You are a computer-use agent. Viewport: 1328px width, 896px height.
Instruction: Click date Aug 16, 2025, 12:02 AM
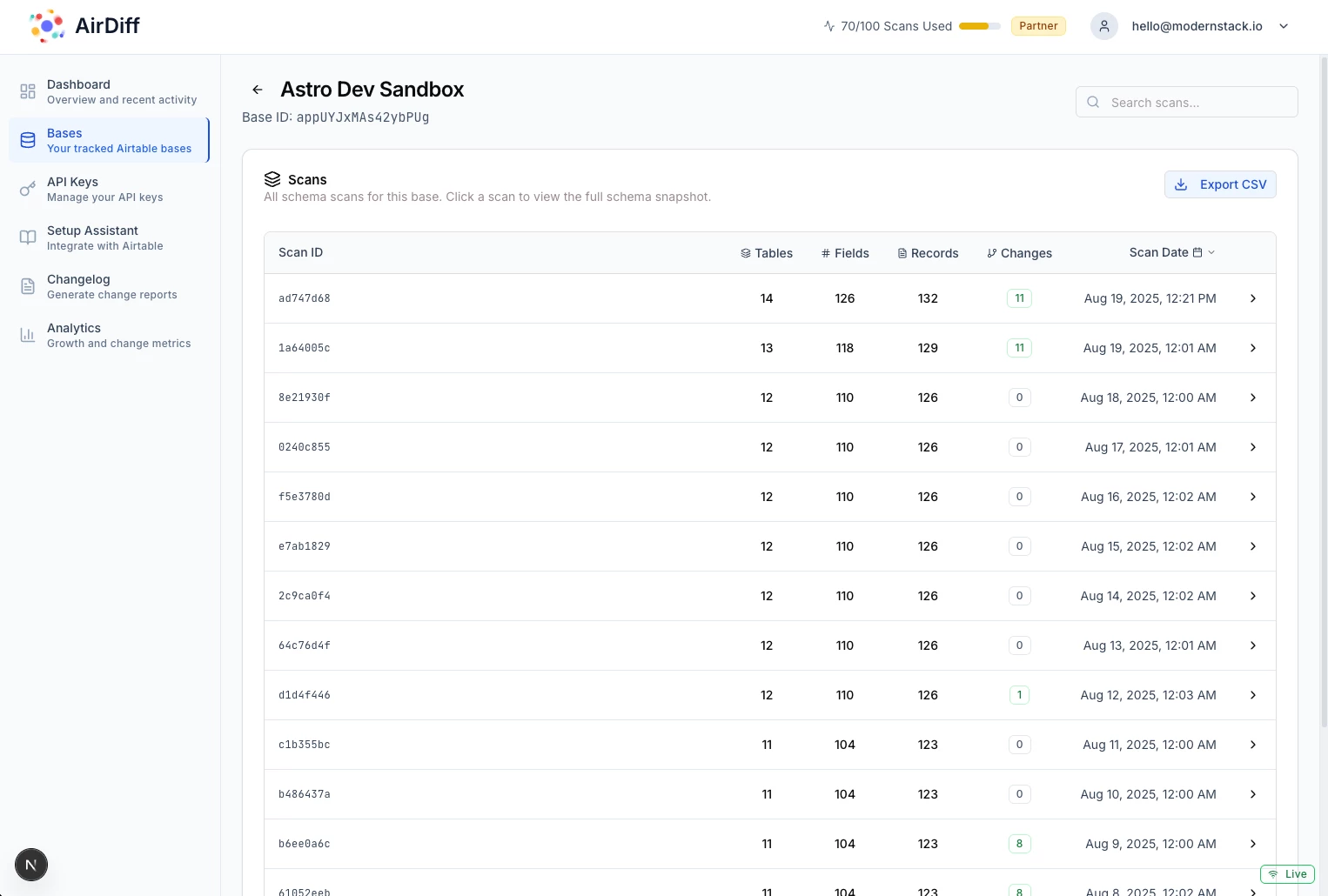[1149, 497]
